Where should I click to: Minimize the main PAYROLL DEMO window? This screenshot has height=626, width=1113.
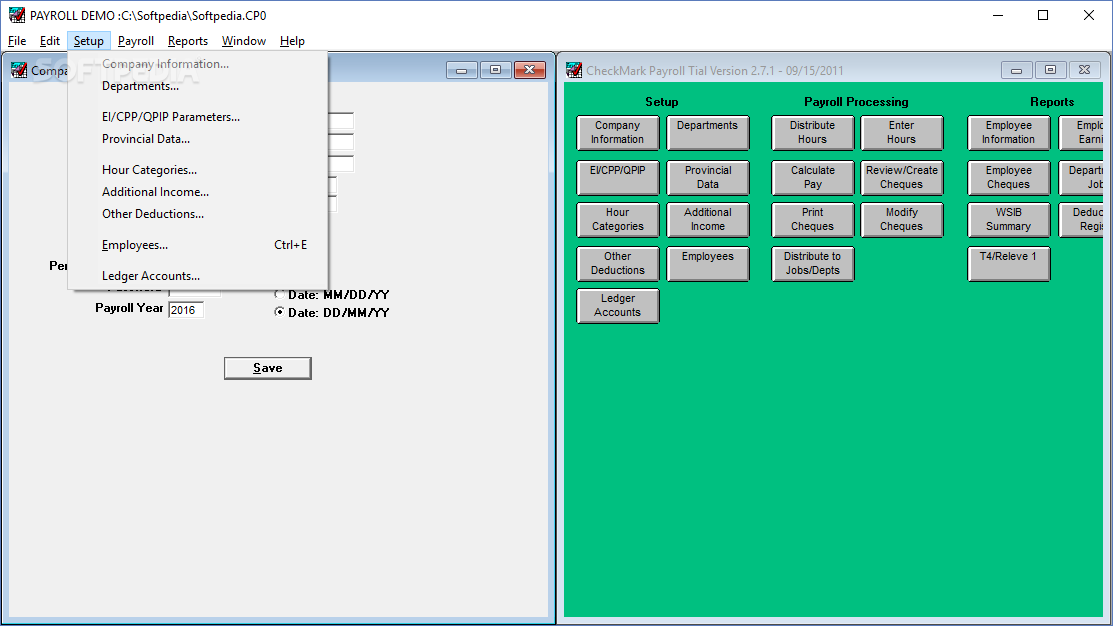[x=998, y=15]
